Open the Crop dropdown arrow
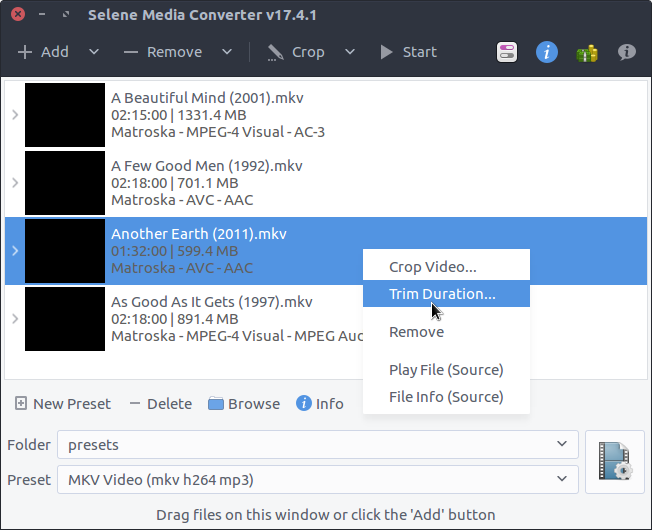The image size is (652, 530). (x=349, y=52)
